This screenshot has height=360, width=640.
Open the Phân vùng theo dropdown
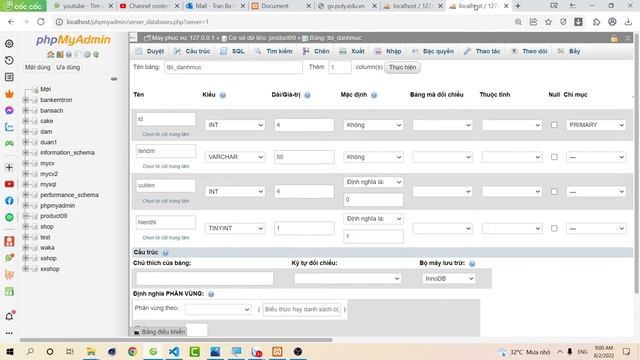tap(218, 309)
